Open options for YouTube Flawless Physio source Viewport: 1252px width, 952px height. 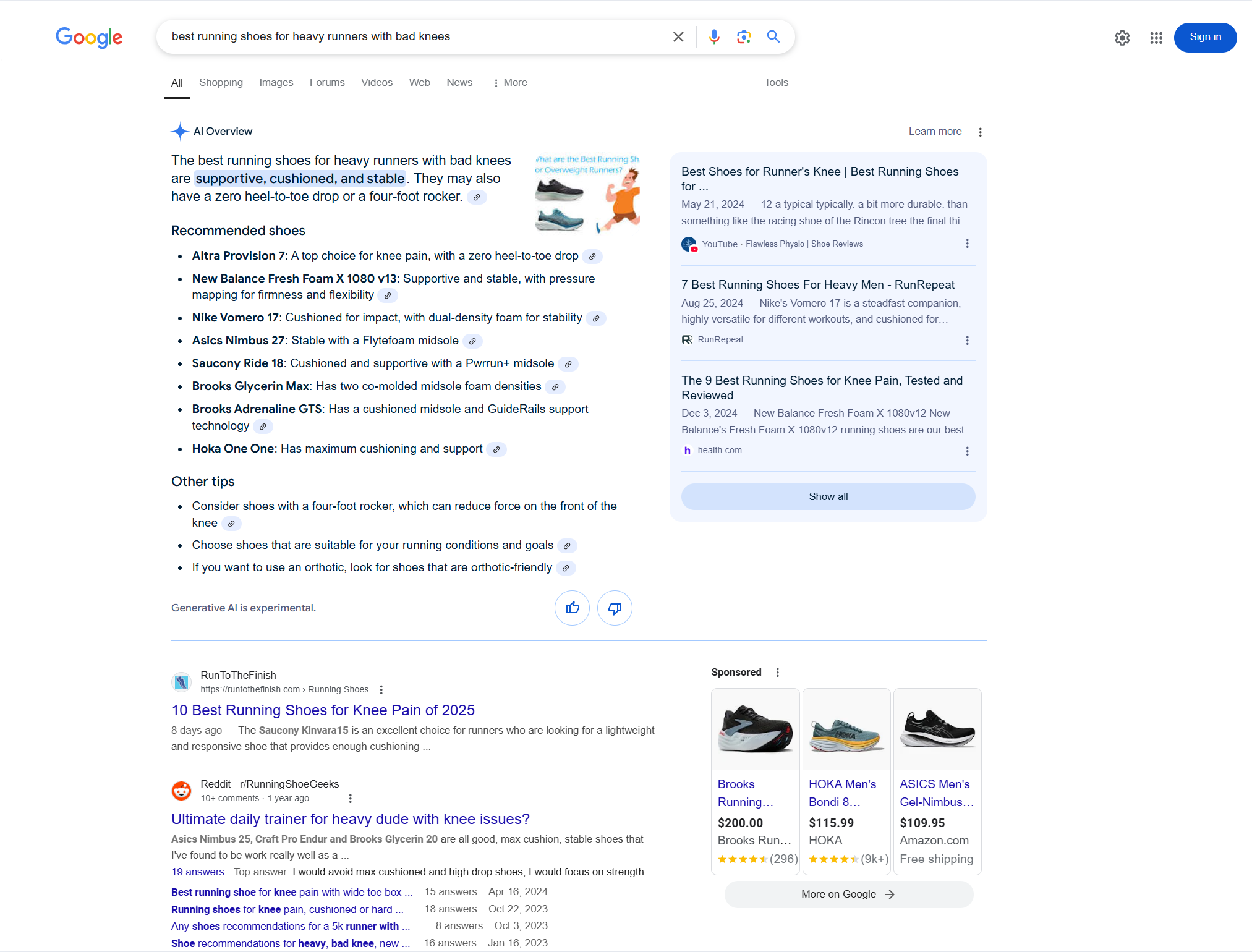(x=967, y=244)
